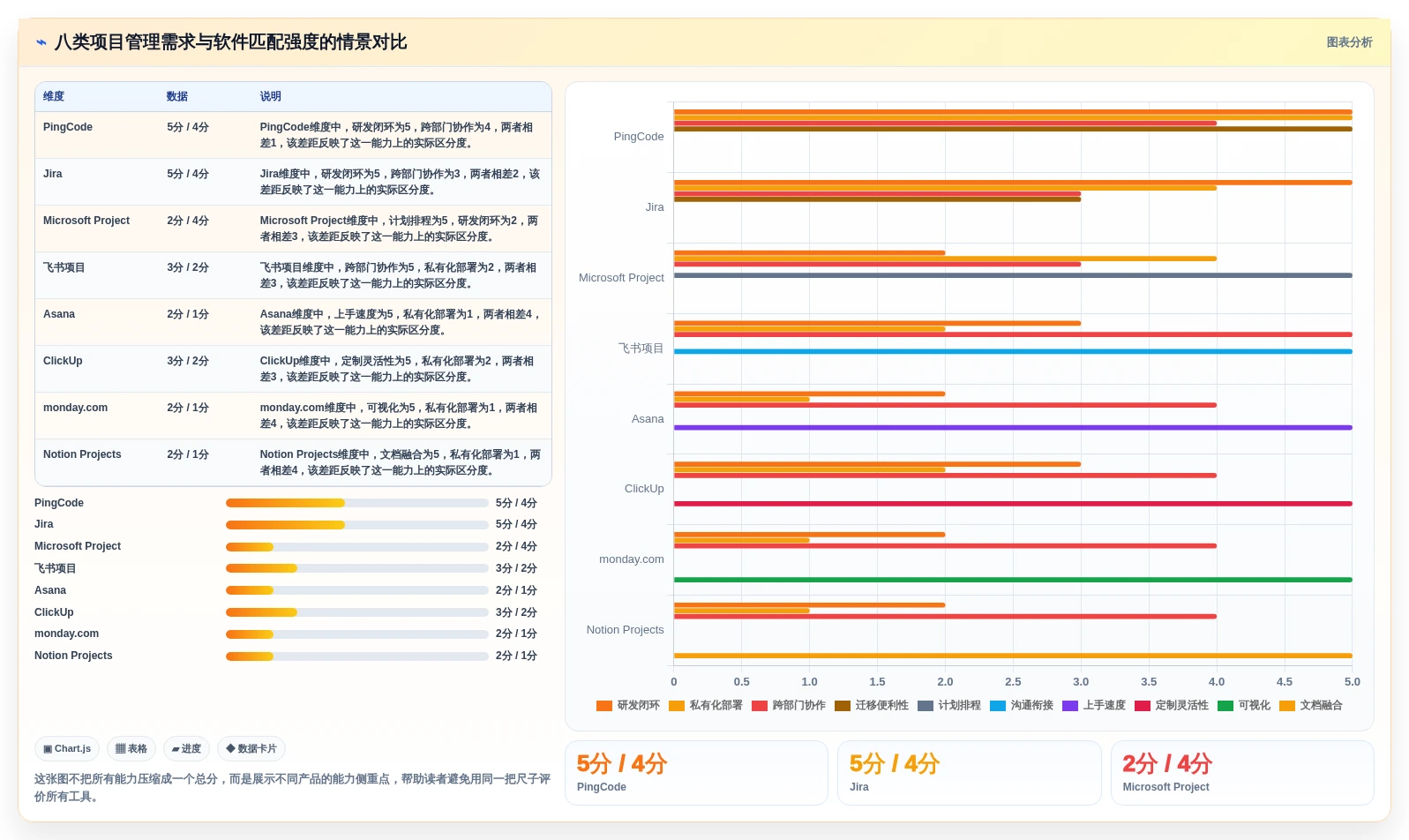
Task: Select the Notion Projects table row name
Action: point(82,454)
